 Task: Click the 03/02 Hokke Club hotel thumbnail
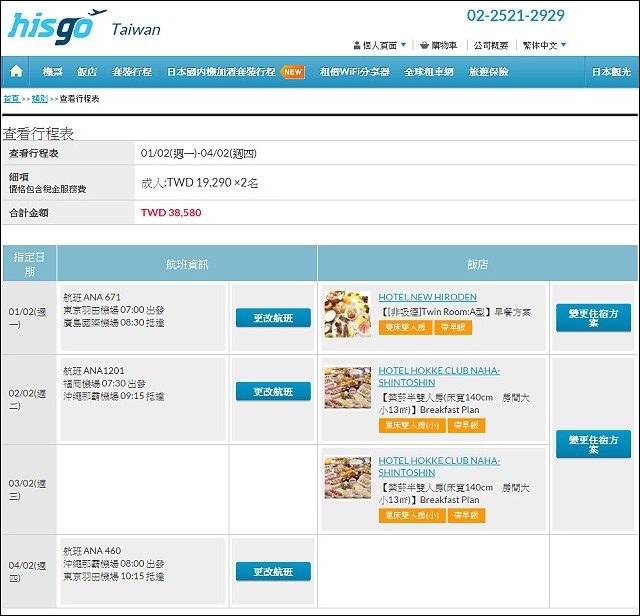point(348,478)
